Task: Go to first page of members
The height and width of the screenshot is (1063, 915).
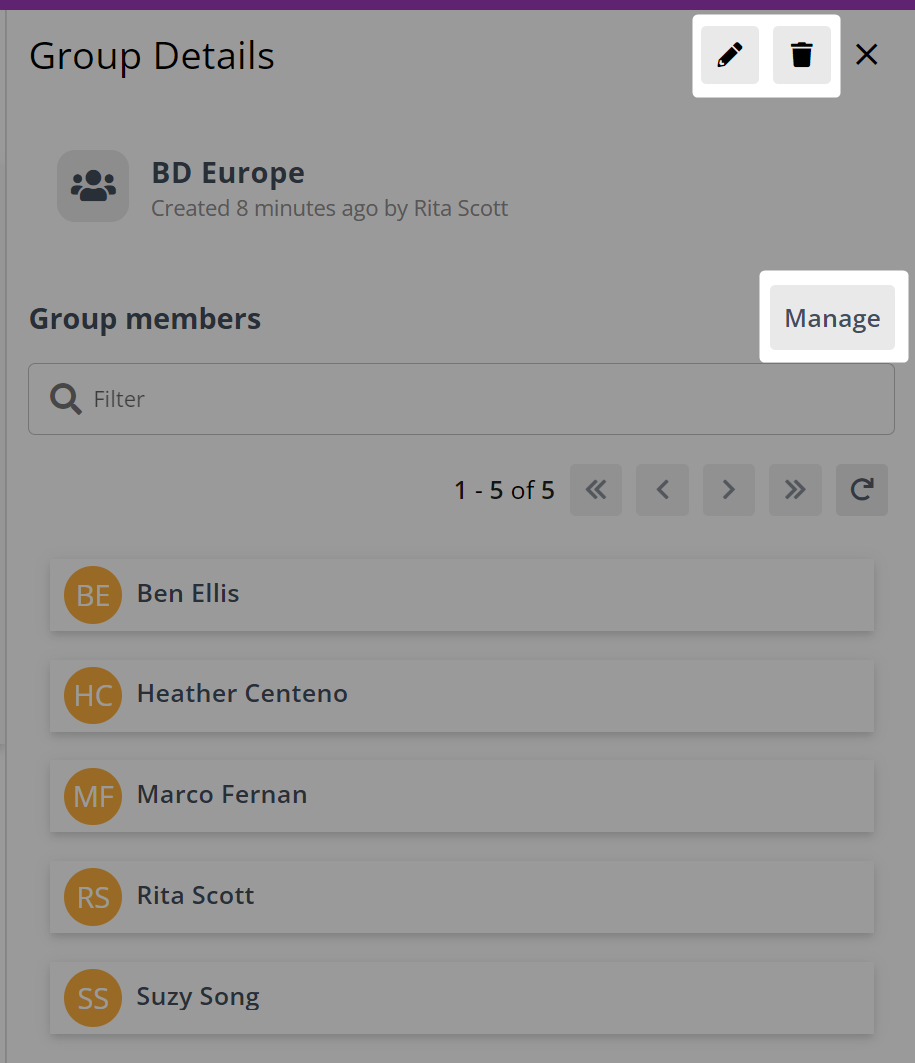Action: tap(596, 489)
